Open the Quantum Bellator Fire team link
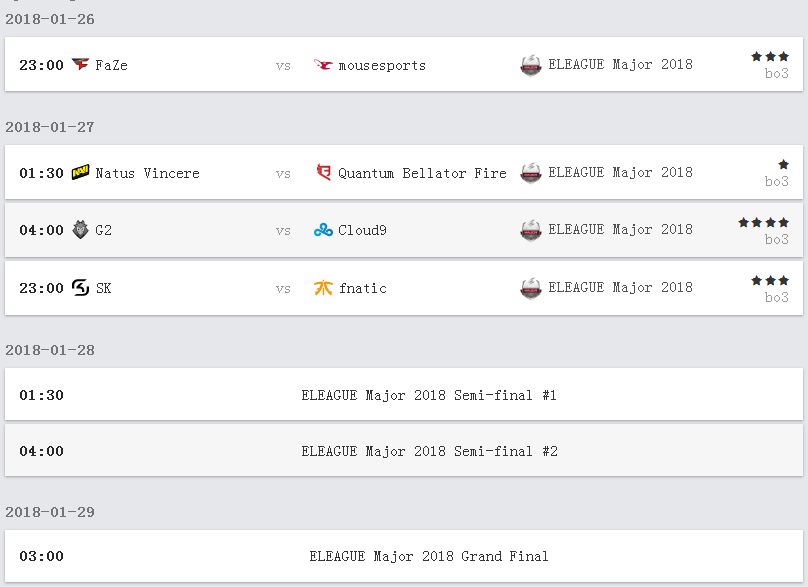Viewport: 808px width, 587px height. [422, 173]
